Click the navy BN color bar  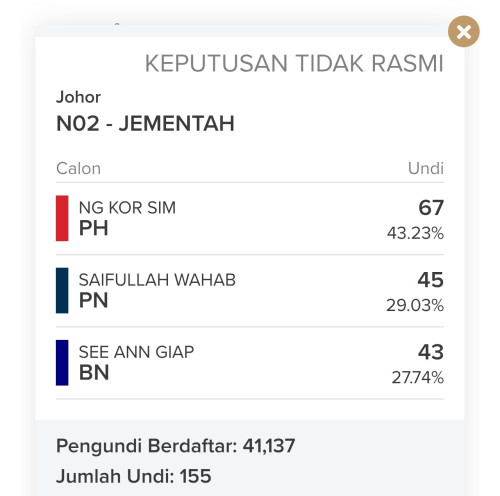(x=62, y=363)
